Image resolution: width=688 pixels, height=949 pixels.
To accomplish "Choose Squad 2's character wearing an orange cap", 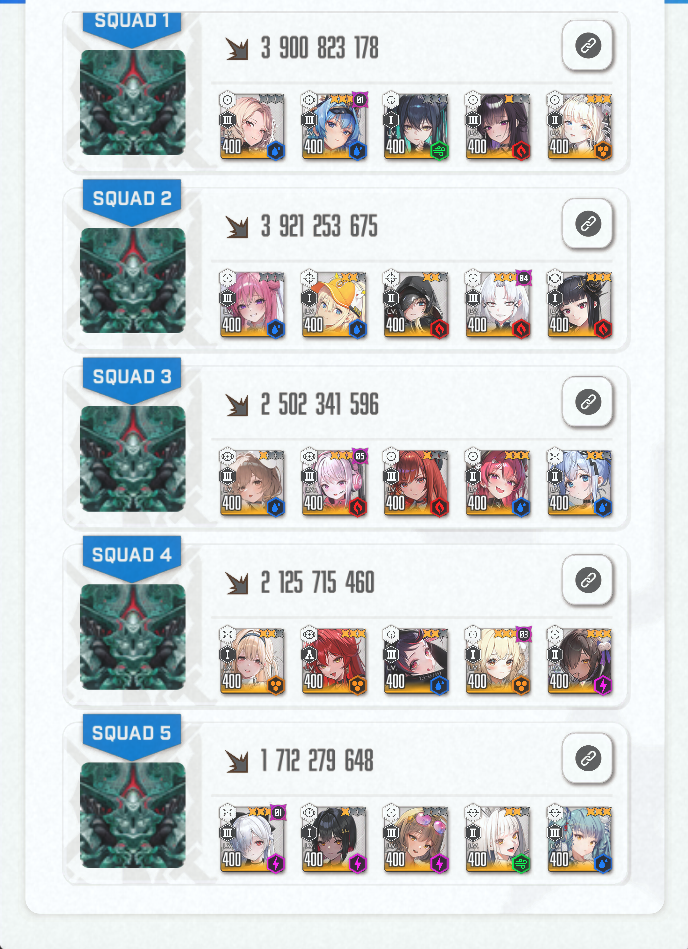I will point(335,304).
